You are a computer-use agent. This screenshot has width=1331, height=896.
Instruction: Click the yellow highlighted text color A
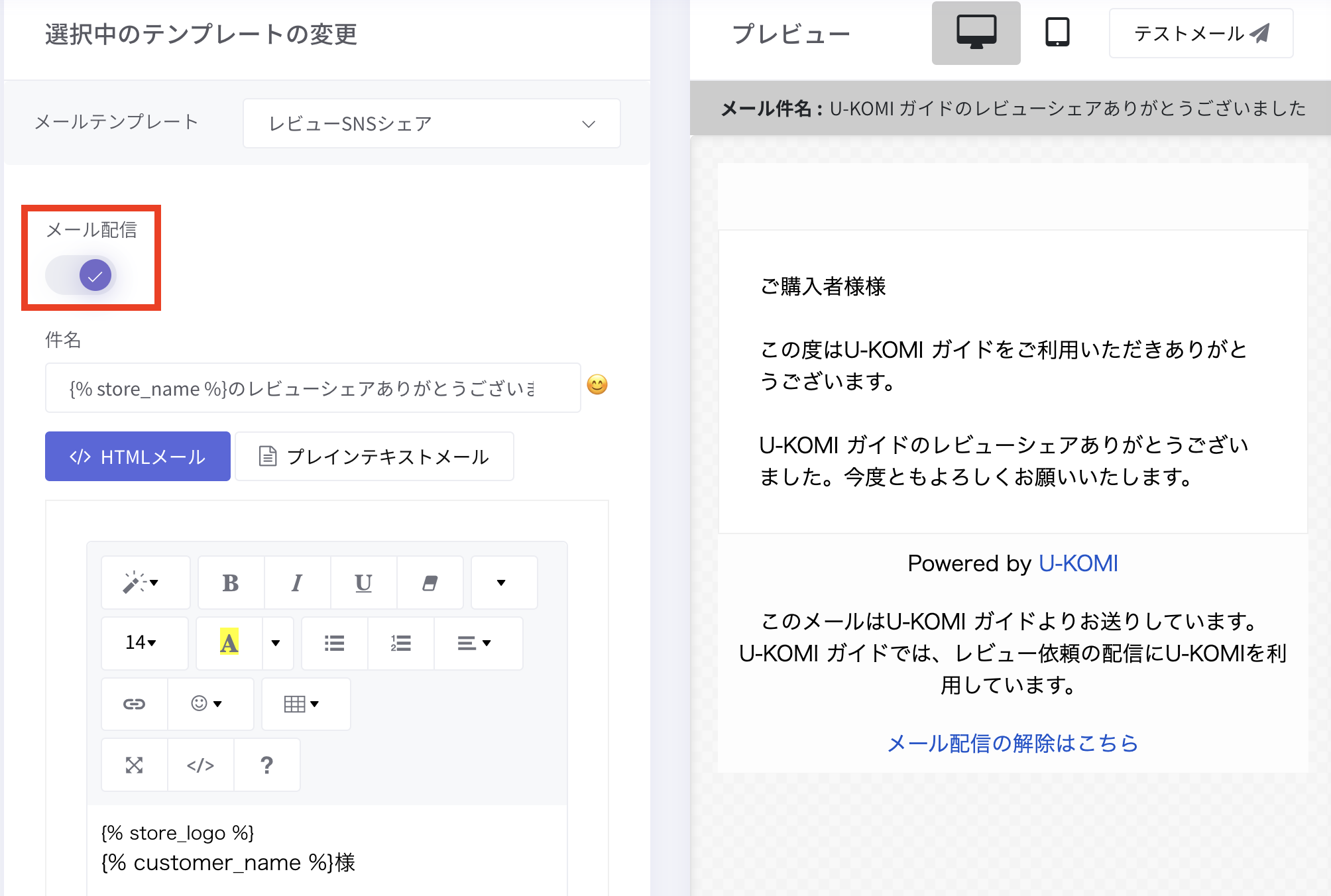[229, 643]
